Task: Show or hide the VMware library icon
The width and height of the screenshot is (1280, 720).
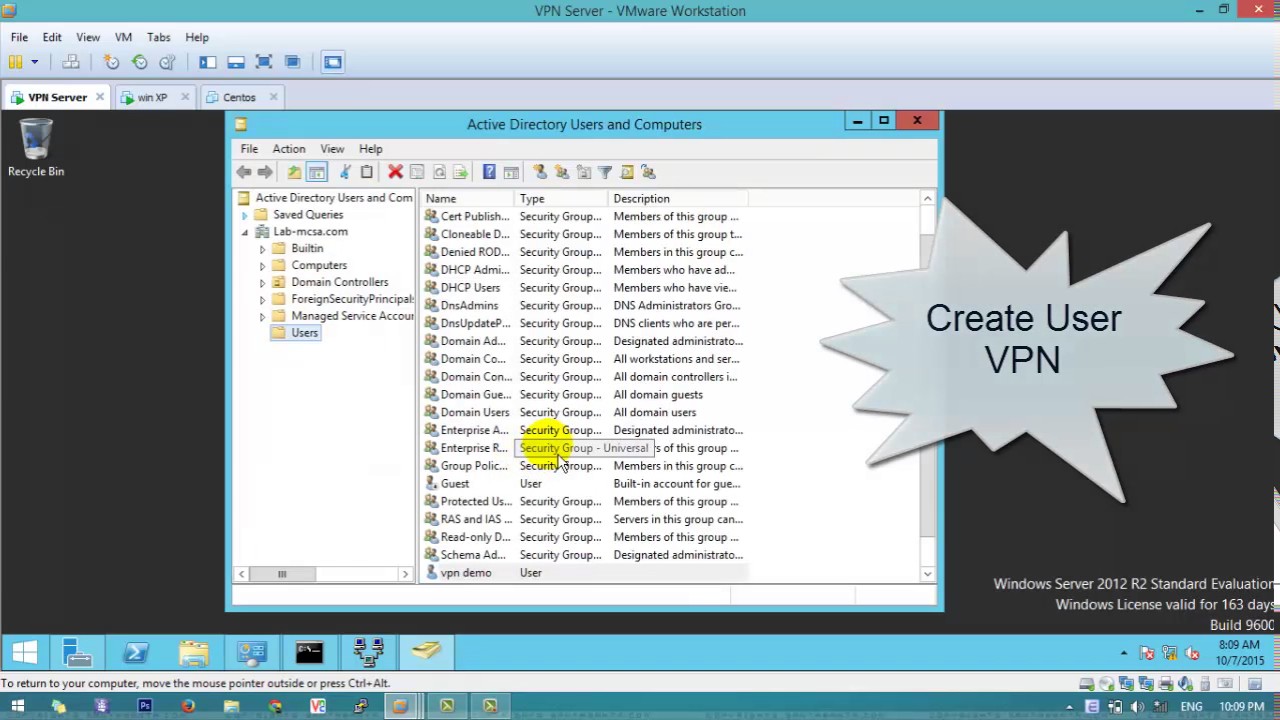Action: click(x=208, y=62)
